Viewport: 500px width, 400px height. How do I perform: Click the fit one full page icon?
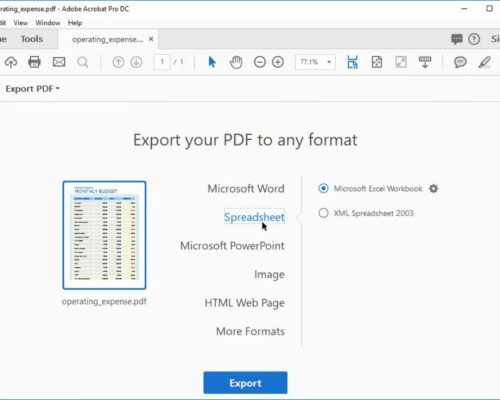377,62
